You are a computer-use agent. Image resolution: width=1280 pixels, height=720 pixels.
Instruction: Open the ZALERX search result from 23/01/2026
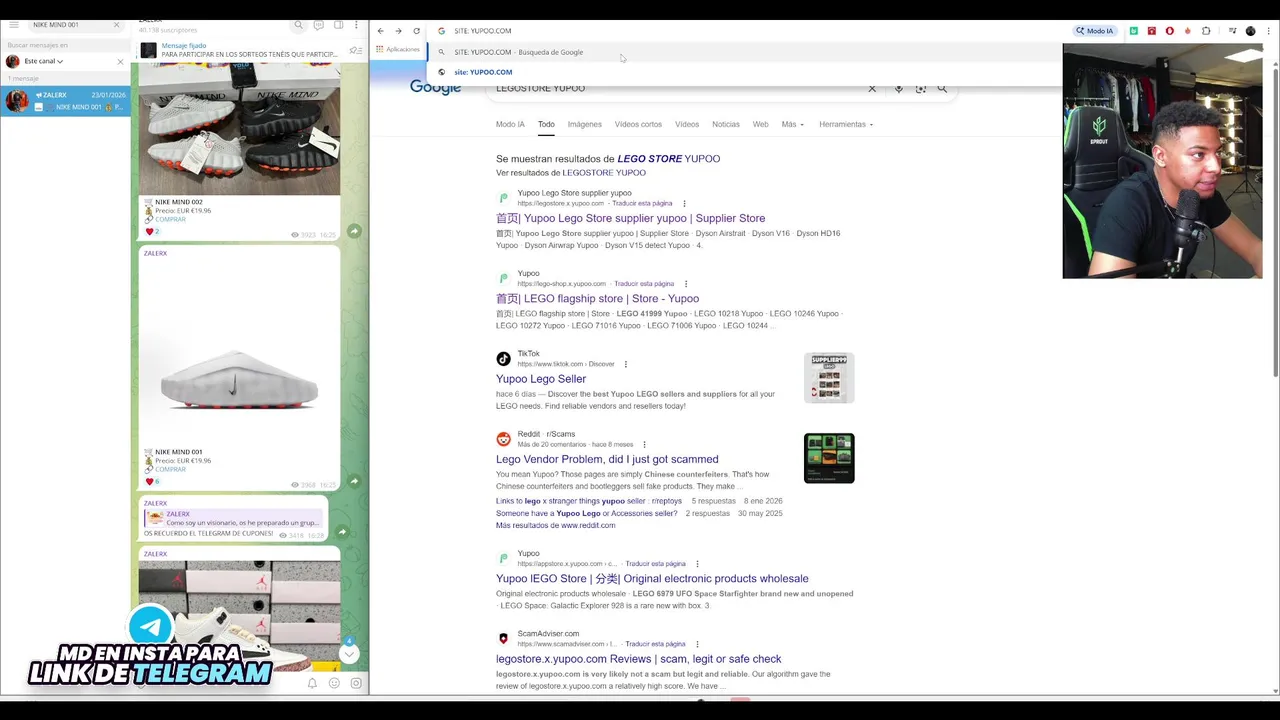pos(65,101)
